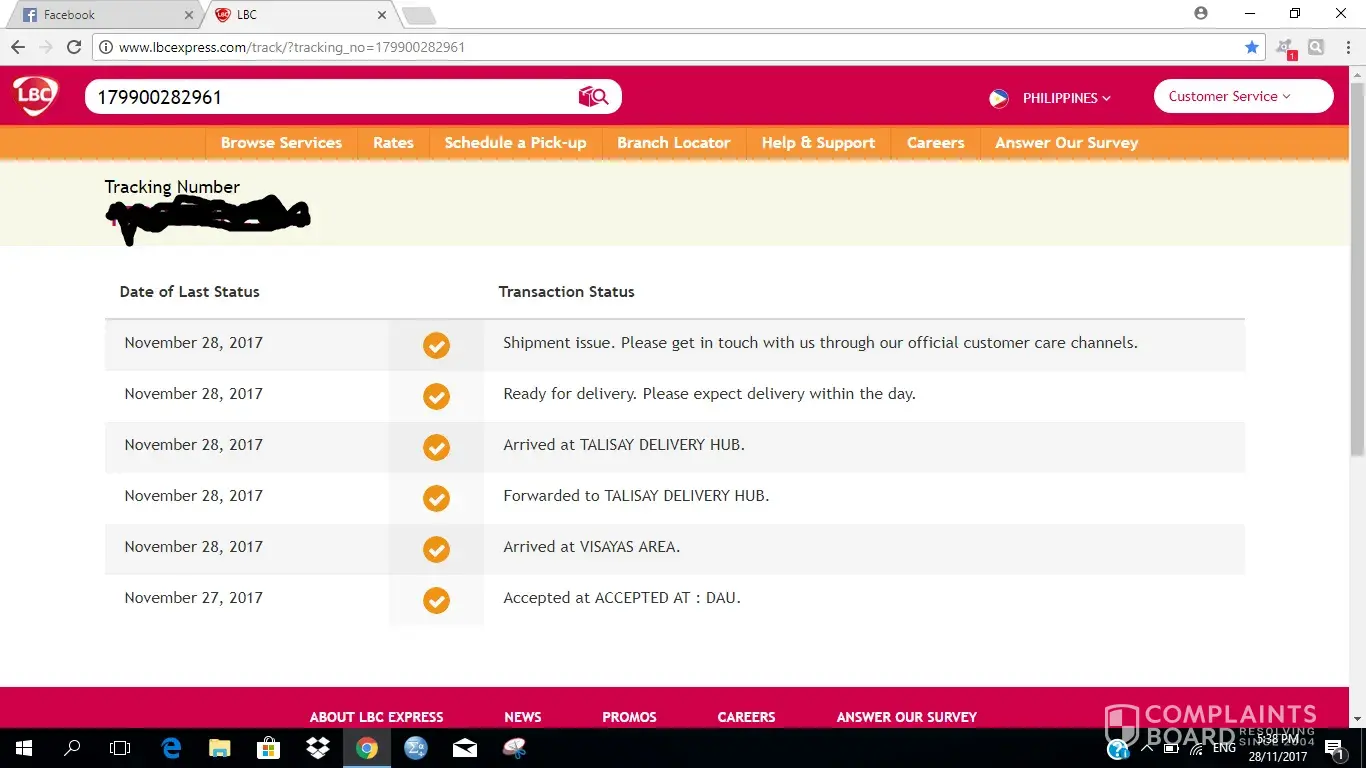
Task: Open the Mail app from the taskbar
Action: 465,748
